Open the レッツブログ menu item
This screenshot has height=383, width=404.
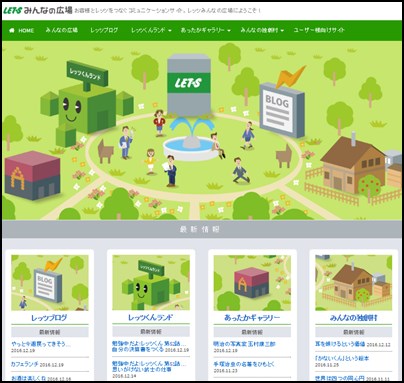[x=104, y=30]
